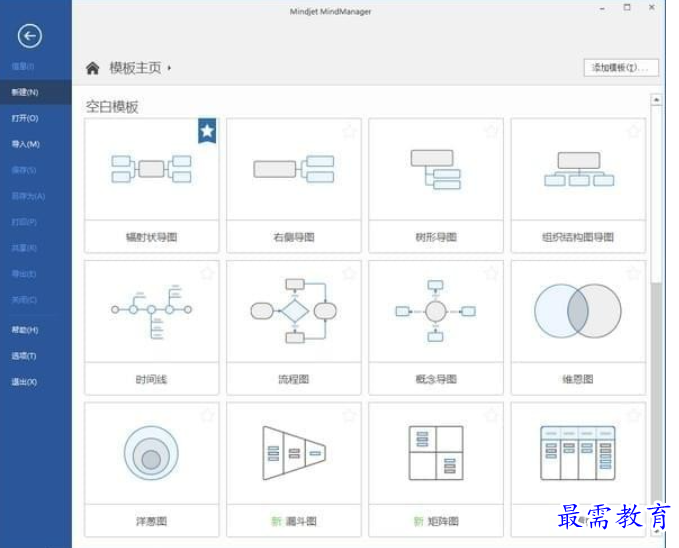Mark the 矩阵图 template as favorite
The width and height of the screenshot is (679, 548).
(491, 415)
